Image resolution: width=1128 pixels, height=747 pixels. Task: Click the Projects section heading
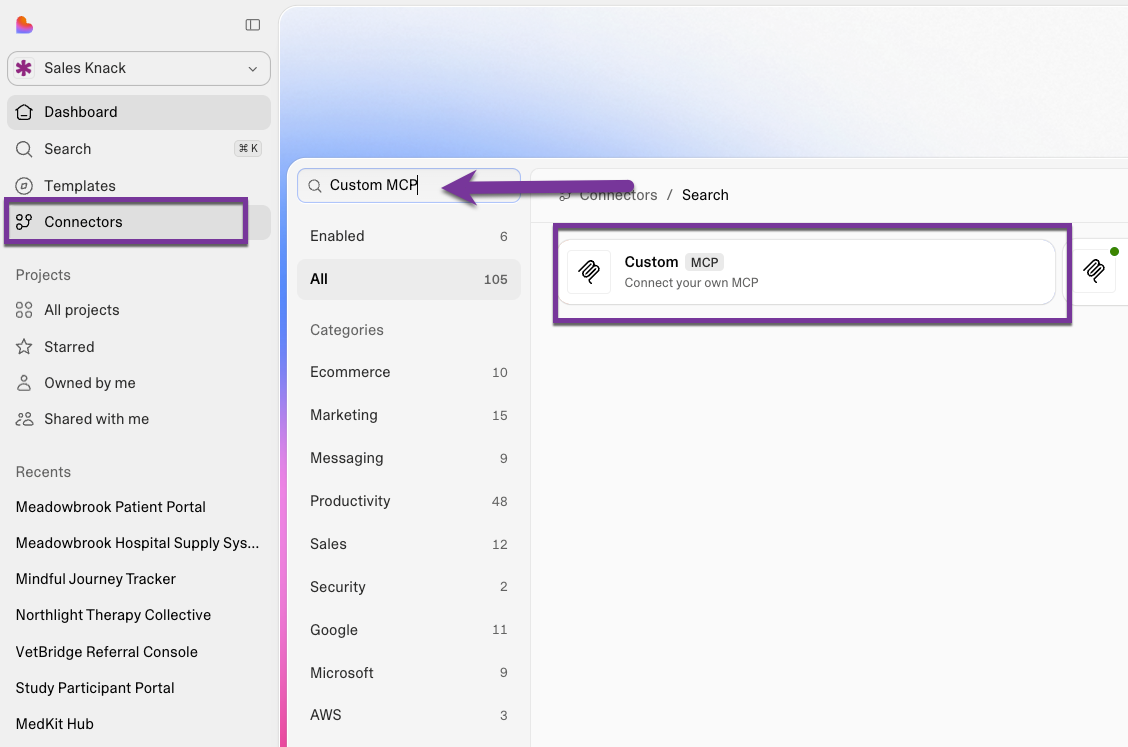point(43,275)
